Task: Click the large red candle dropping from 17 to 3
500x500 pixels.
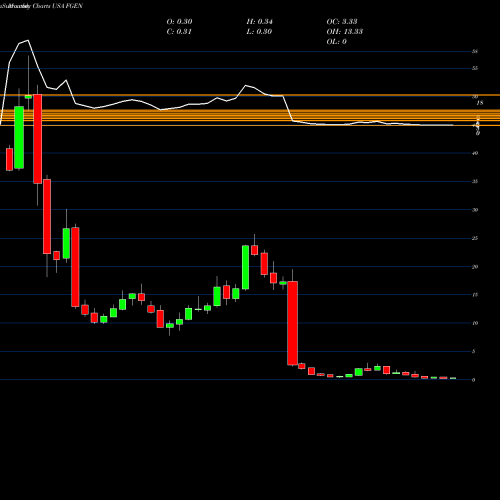Action: pyautogui.click(x=293, y=323)
